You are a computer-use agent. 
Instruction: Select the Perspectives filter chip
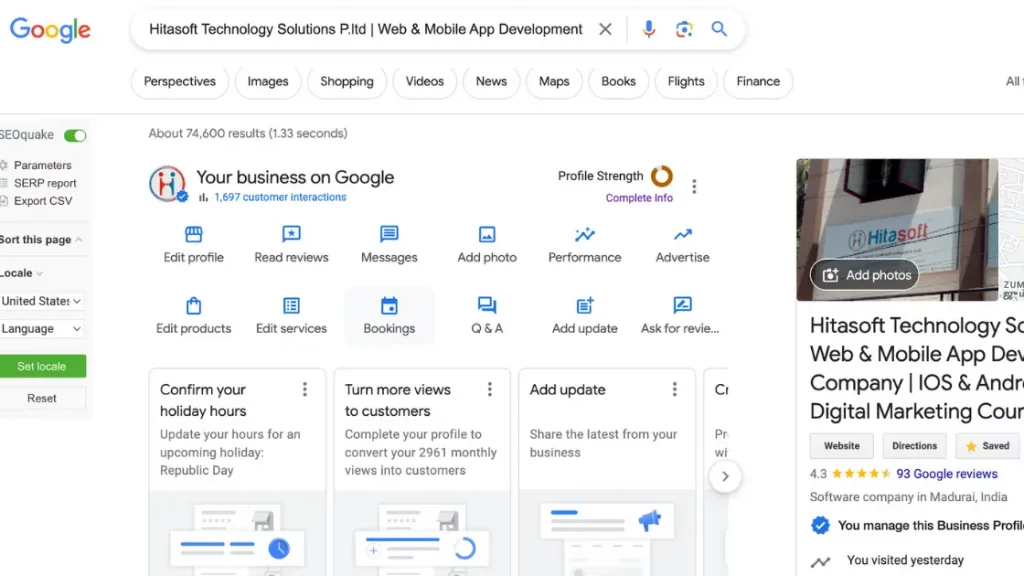click(x=180, y=82)
